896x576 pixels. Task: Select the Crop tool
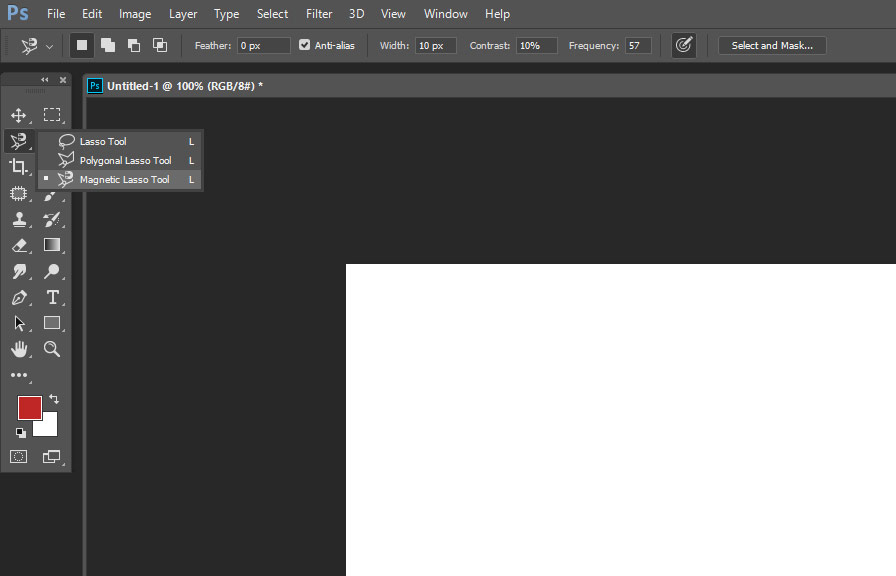[19, 167]
